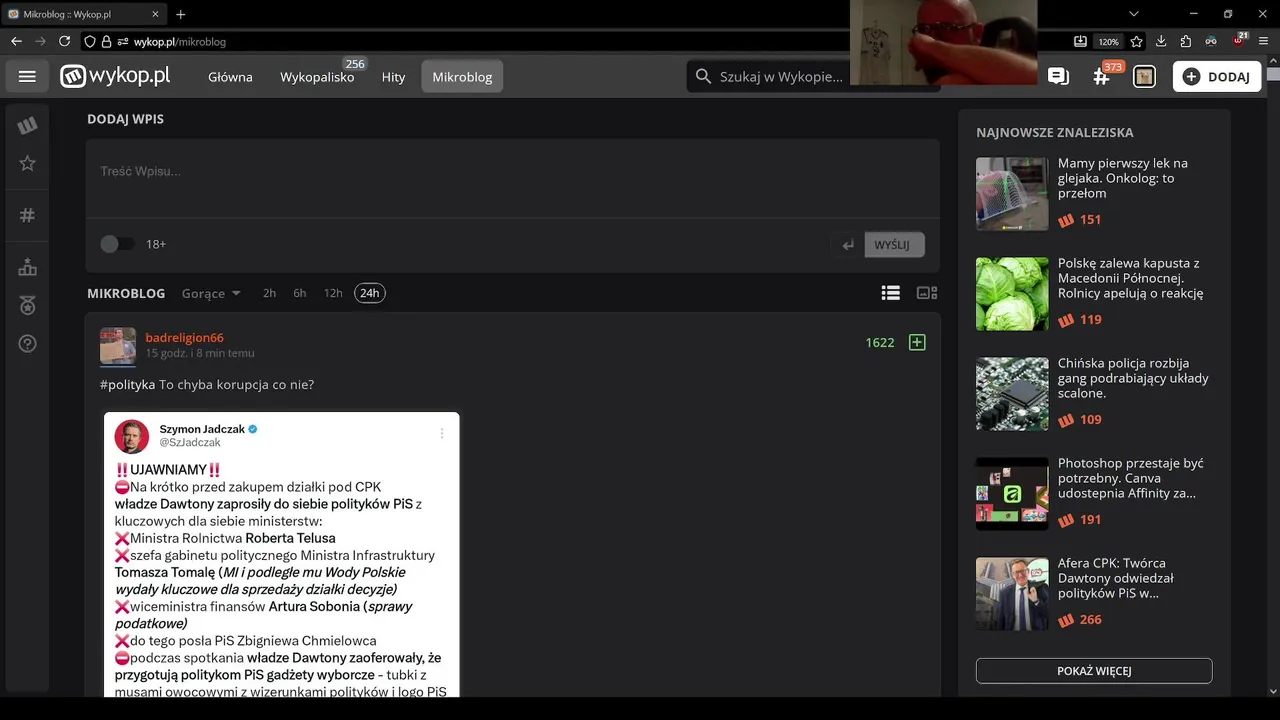Viewport: 1280px width, 720px height.
Task: Open the Wykop icon in the left sidebar
Action: 27,125
